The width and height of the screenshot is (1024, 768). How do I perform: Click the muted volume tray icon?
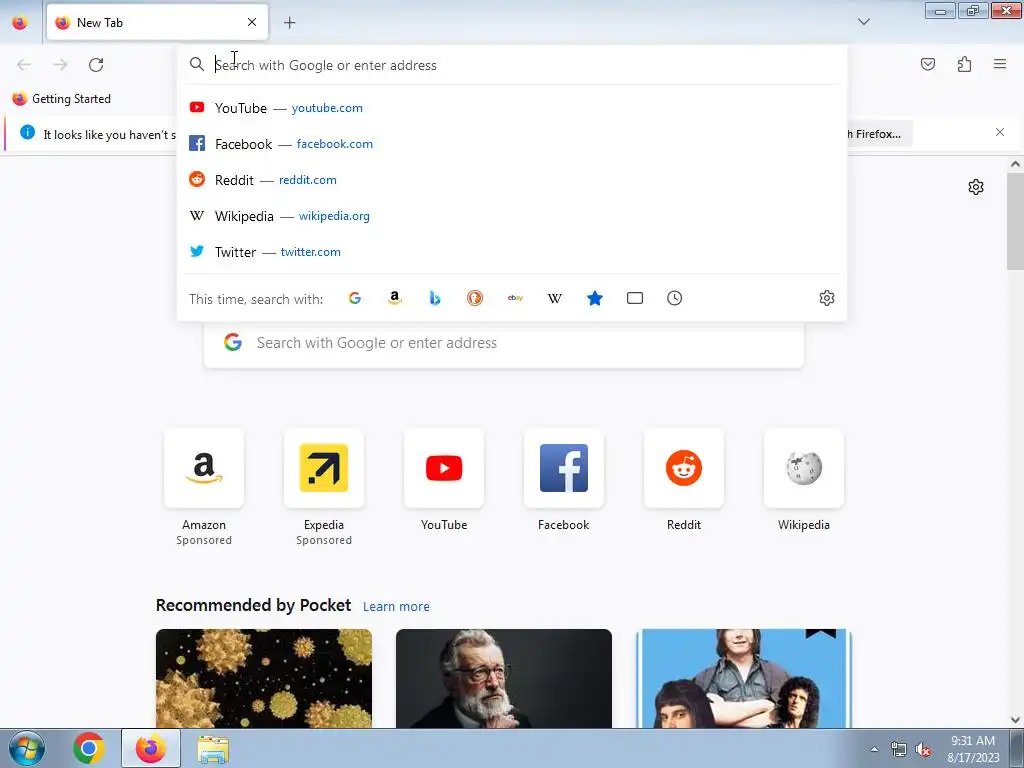click(923, 749)
